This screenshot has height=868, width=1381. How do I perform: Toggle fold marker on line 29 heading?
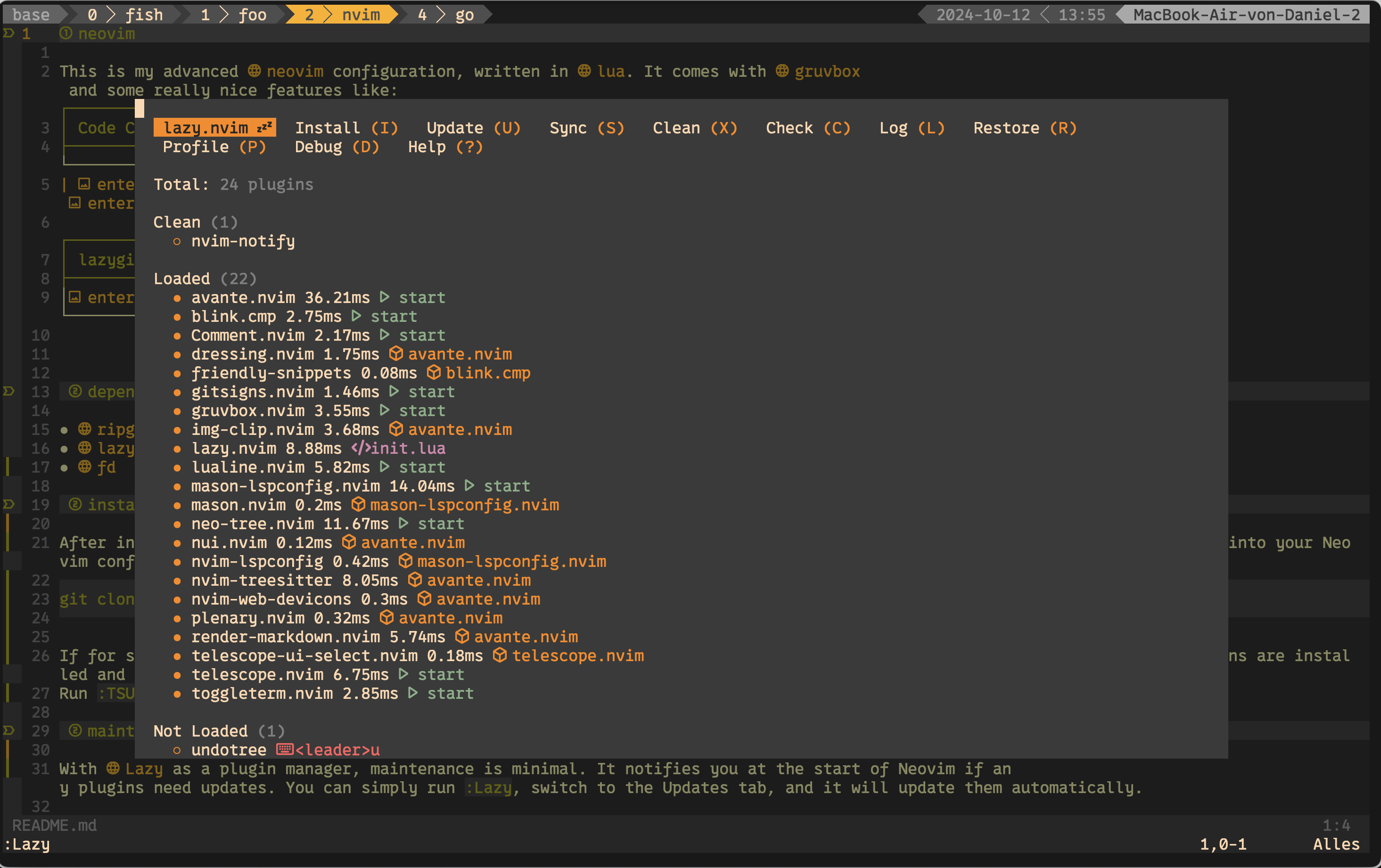[x=8, y=730]
